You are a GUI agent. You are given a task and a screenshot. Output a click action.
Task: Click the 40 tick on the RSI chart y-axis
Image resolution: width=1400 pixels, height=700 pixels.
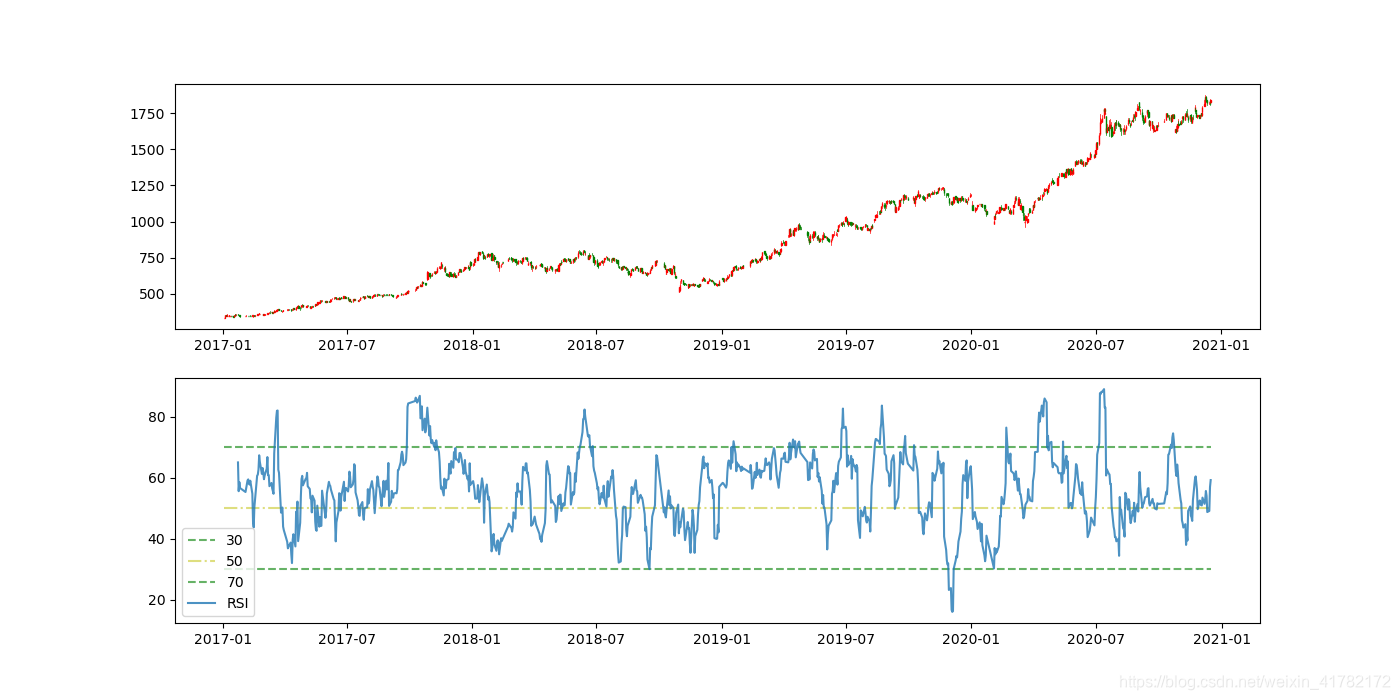157,539
